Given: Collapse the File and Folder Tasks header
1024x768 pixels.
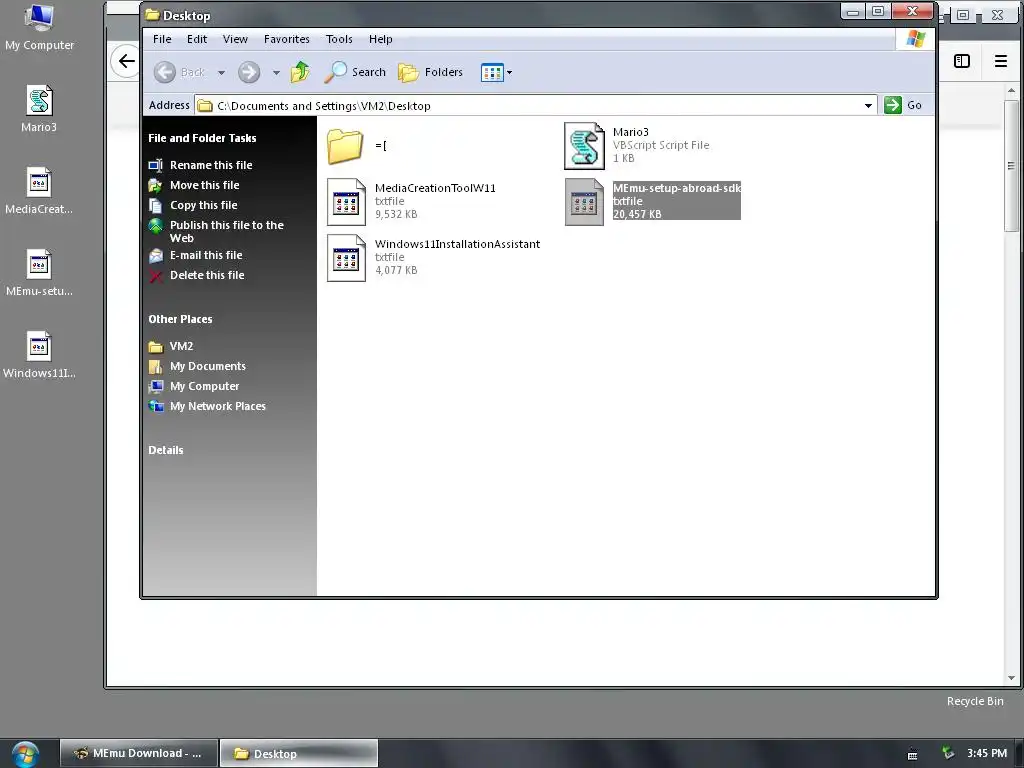Looking at the screenshot, I should (202, 138).
